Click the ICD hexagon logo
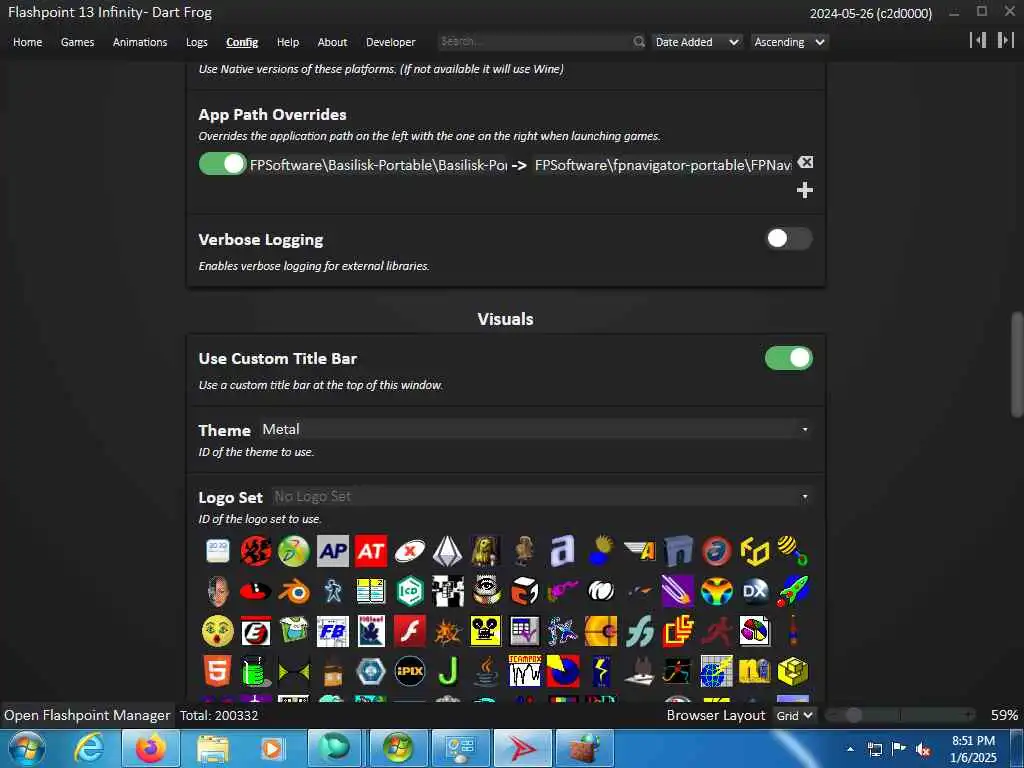The image size is (1024, 768). click(x=409, y=592)
